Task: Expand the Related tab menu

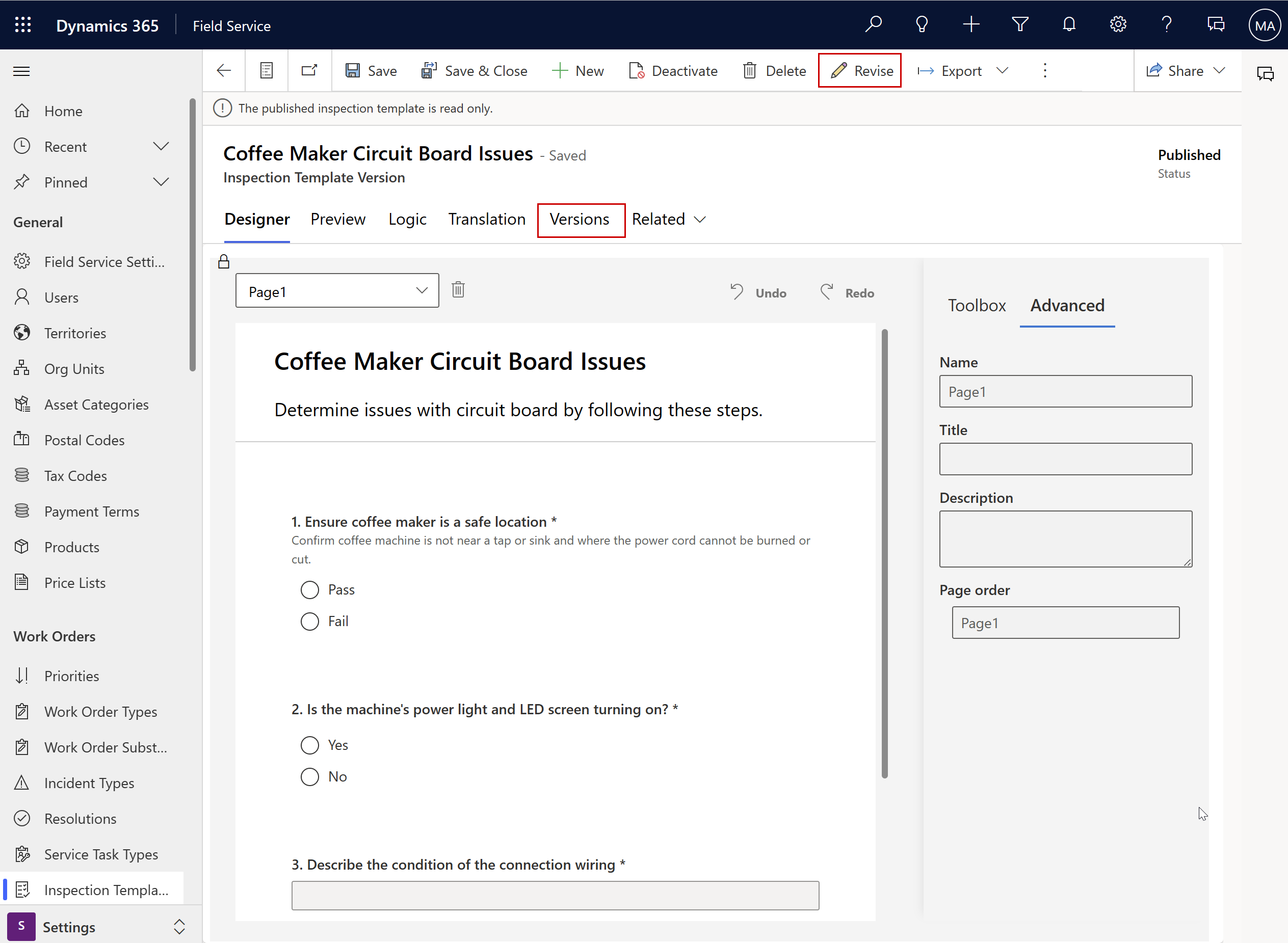Action: click(669, 219)
